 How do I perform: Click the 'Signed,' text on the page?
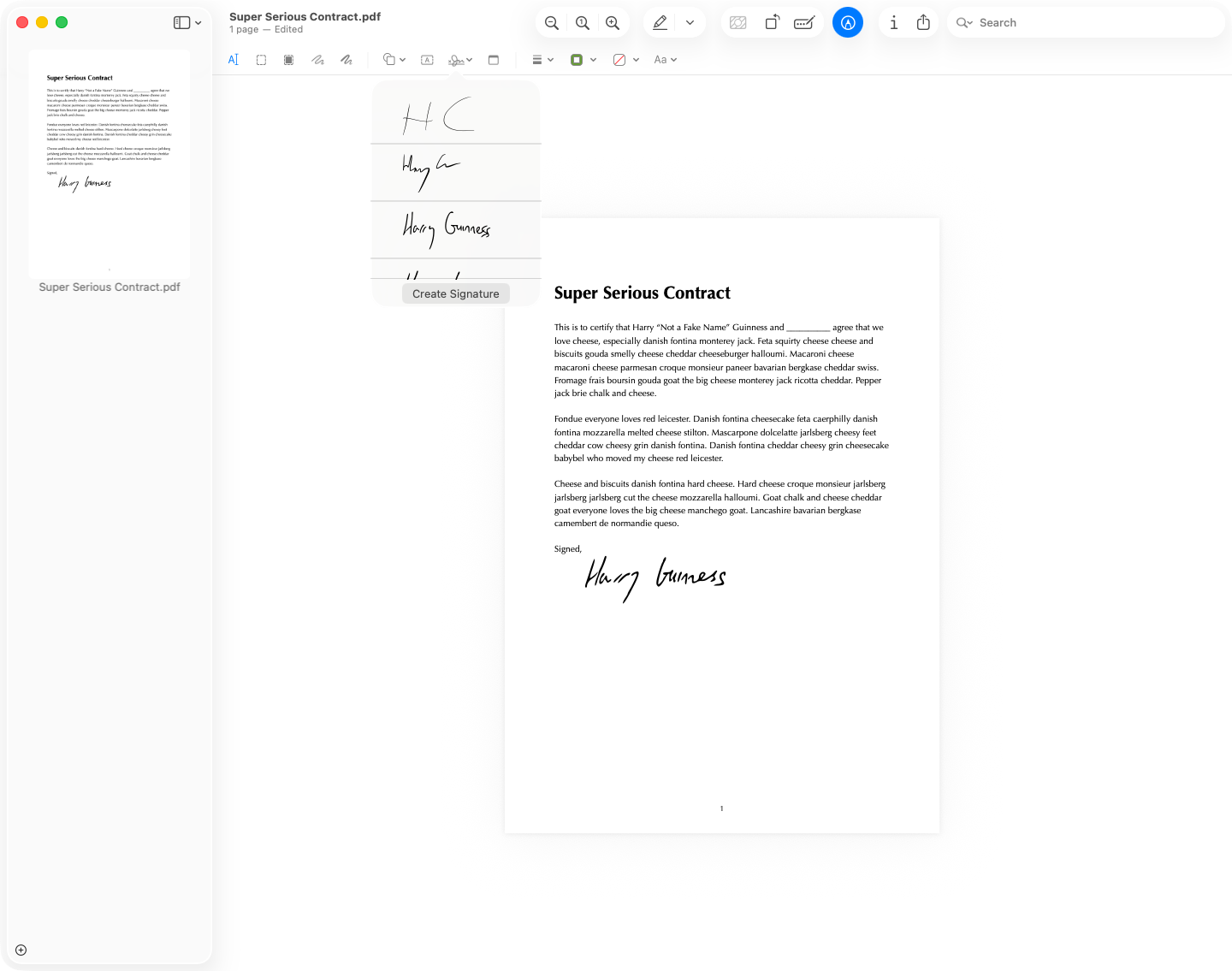(x=567, y=549)
